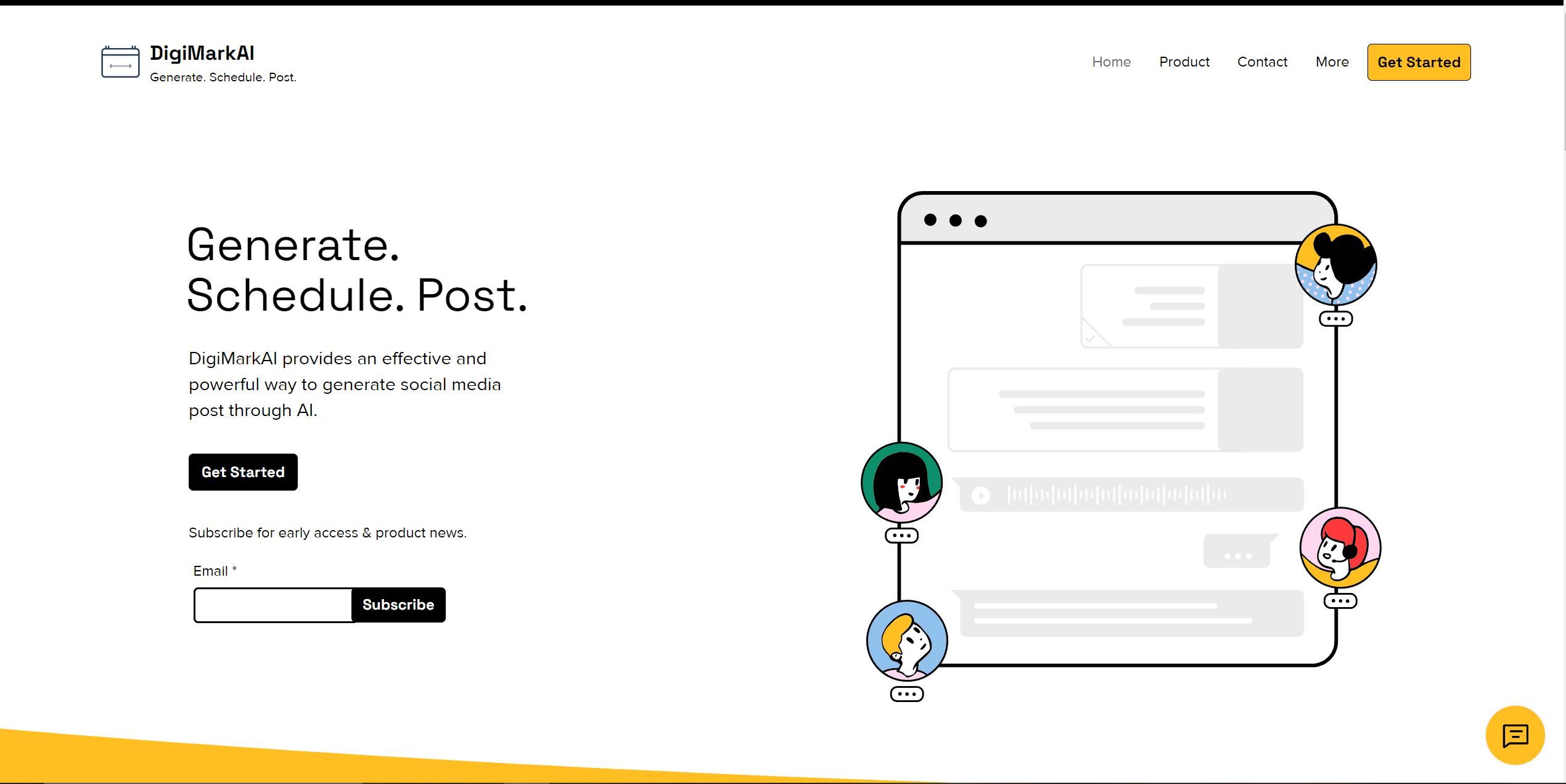Open the Product navigation menu item
The image size is (1566, 784).
[x=1184, y=62]
